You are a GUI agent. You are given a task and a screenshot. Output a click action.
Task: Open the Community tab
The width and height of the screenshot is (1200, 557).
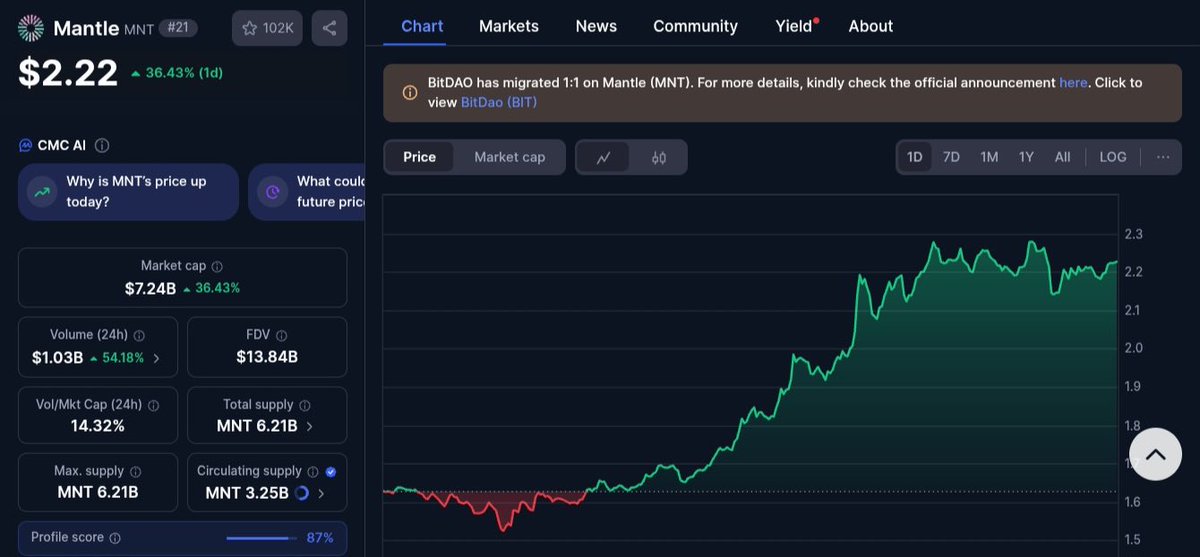click(x=695, y=26)
